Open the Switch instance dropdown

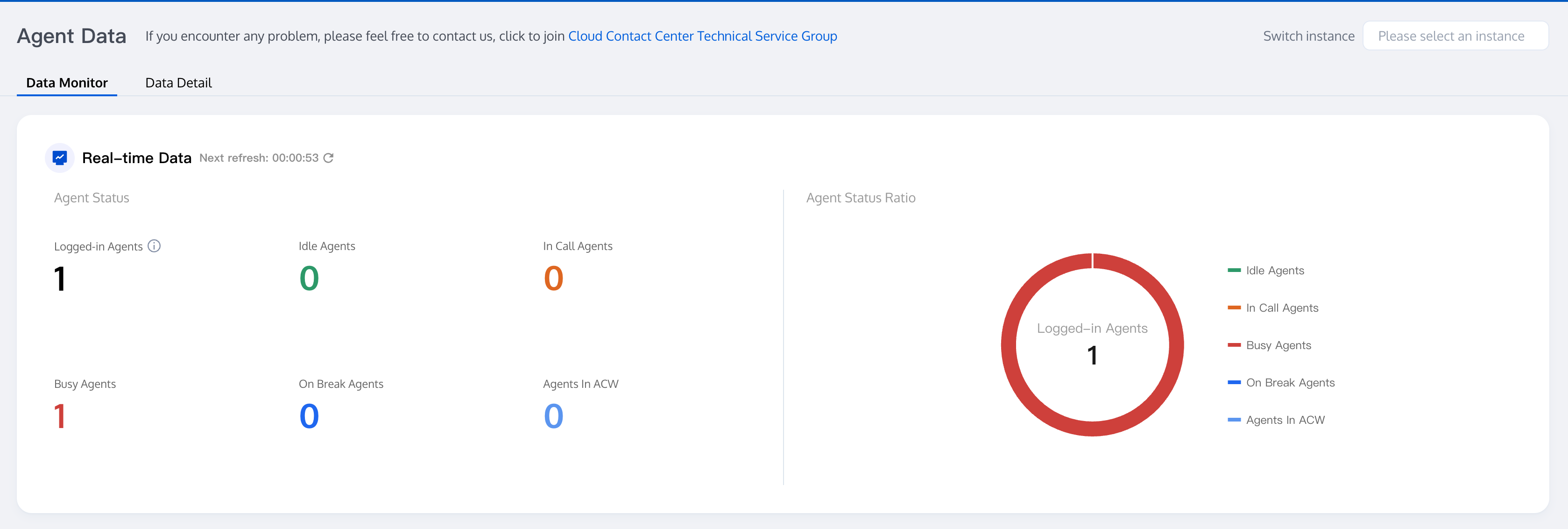pyautogui.click(x=1455, y=36)
